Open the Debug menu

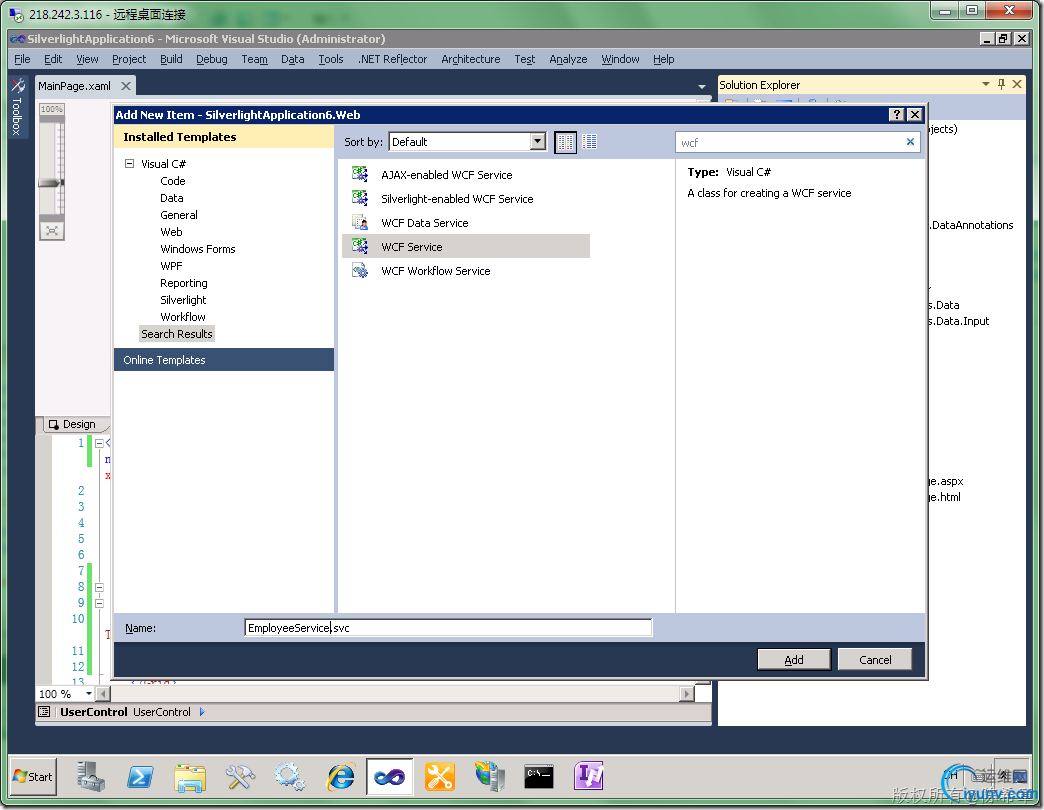[212, 59]
